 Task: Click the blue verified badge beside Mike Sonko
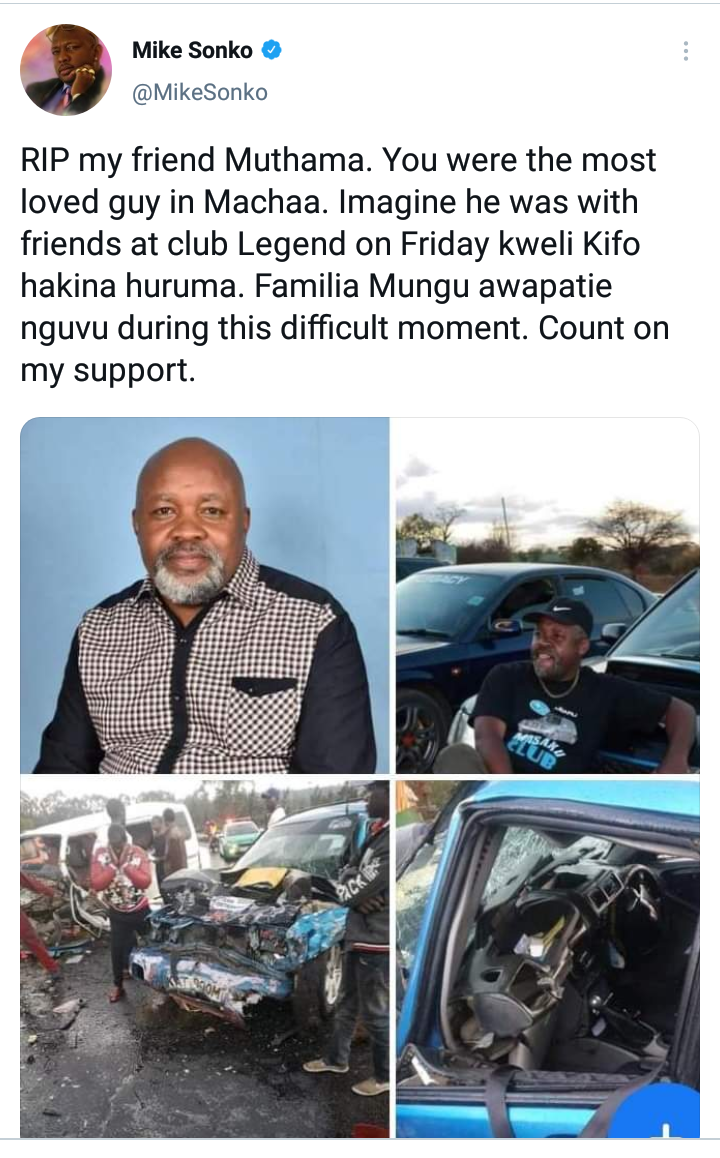pos(272,50)
